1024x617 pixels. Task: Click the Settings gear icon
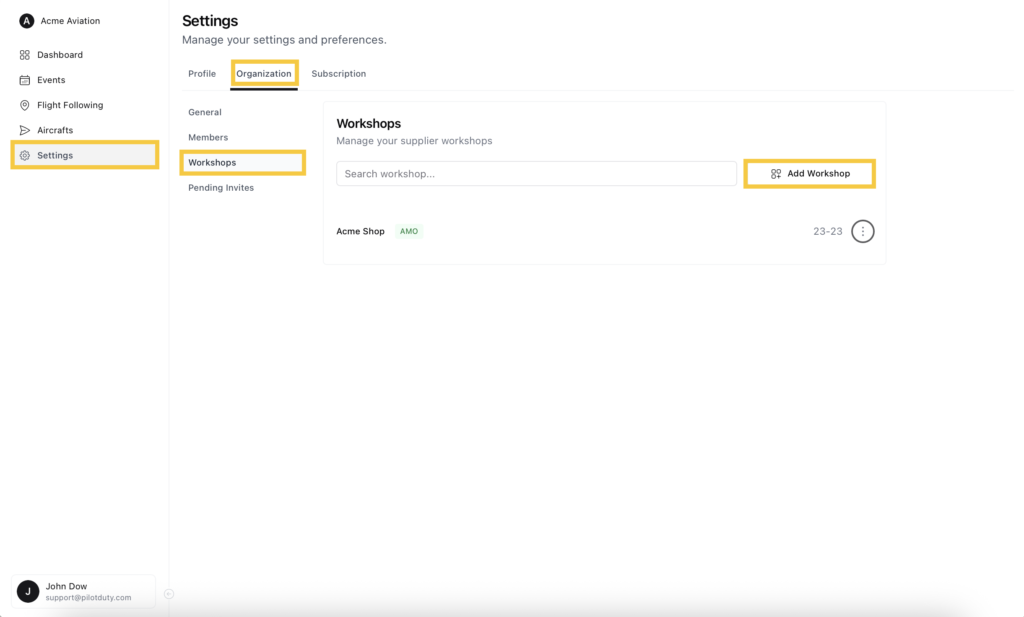click(x=25, y=155)
